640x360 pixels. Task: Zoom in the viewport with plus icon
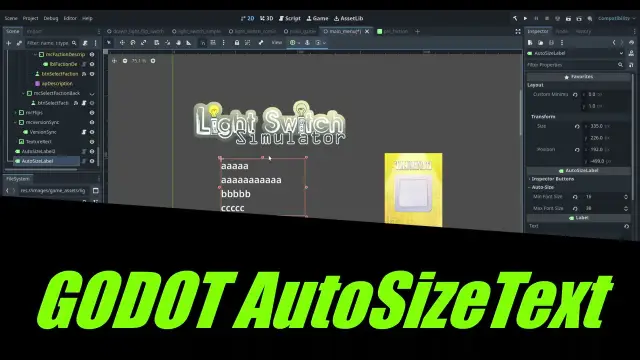pyautogui.click(x=153, y=61)
